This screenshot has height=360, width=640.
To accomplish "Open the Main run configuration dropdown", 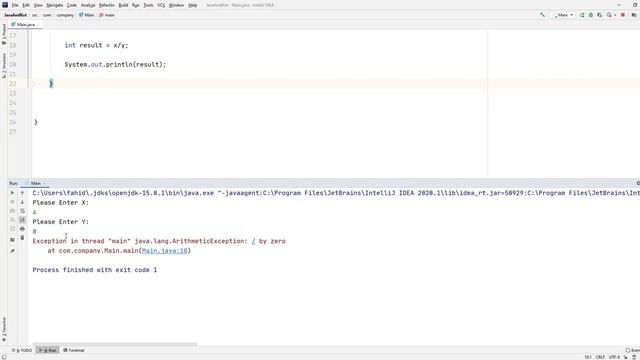I will tap(564, 15).
